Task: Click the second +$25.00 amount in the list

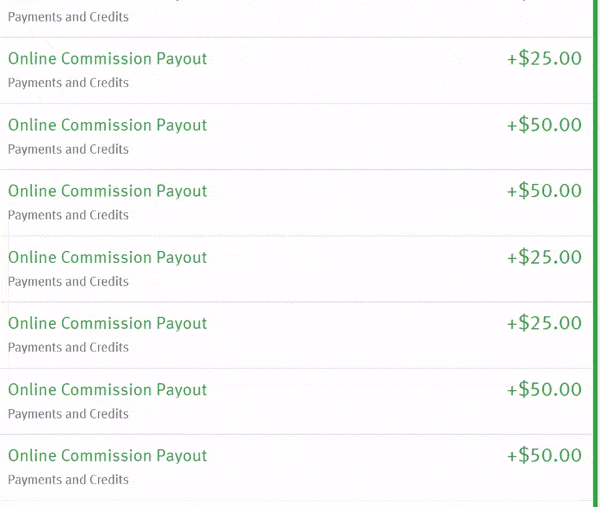Action: pos(544,257)
